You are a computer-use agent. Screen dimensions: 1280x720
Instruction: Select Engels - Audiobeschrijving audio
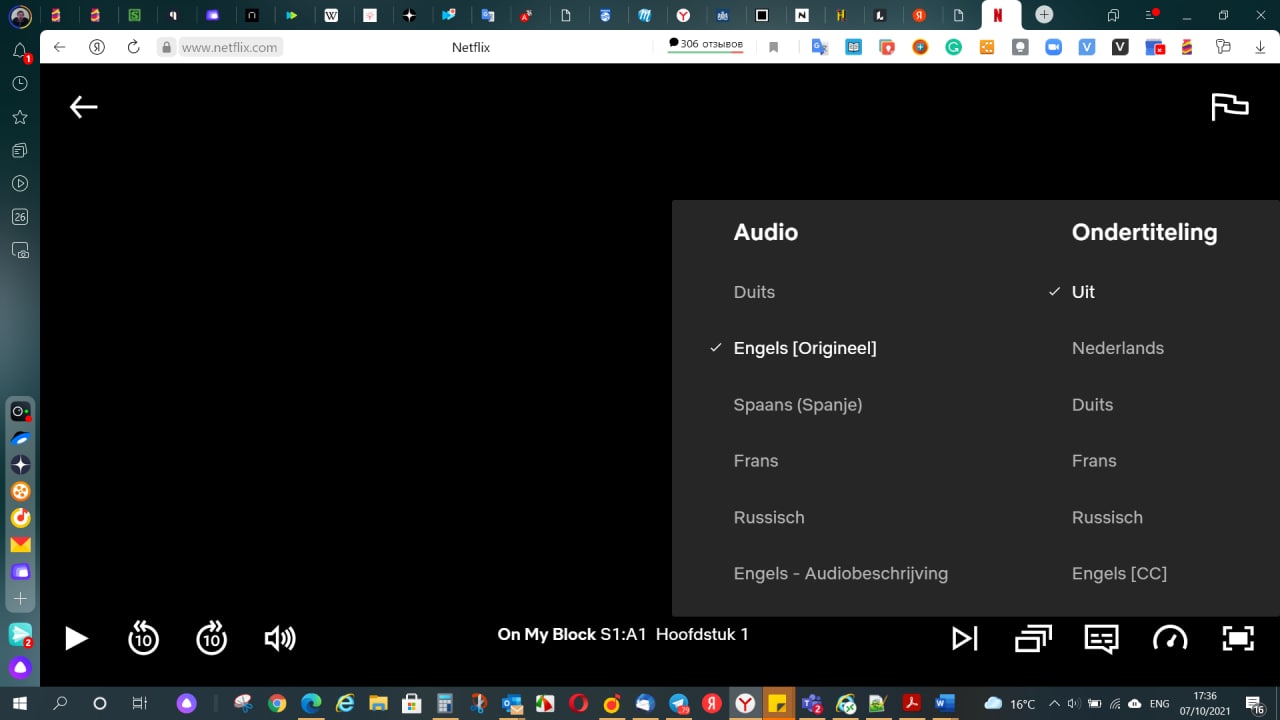click(x=841, y=574)
